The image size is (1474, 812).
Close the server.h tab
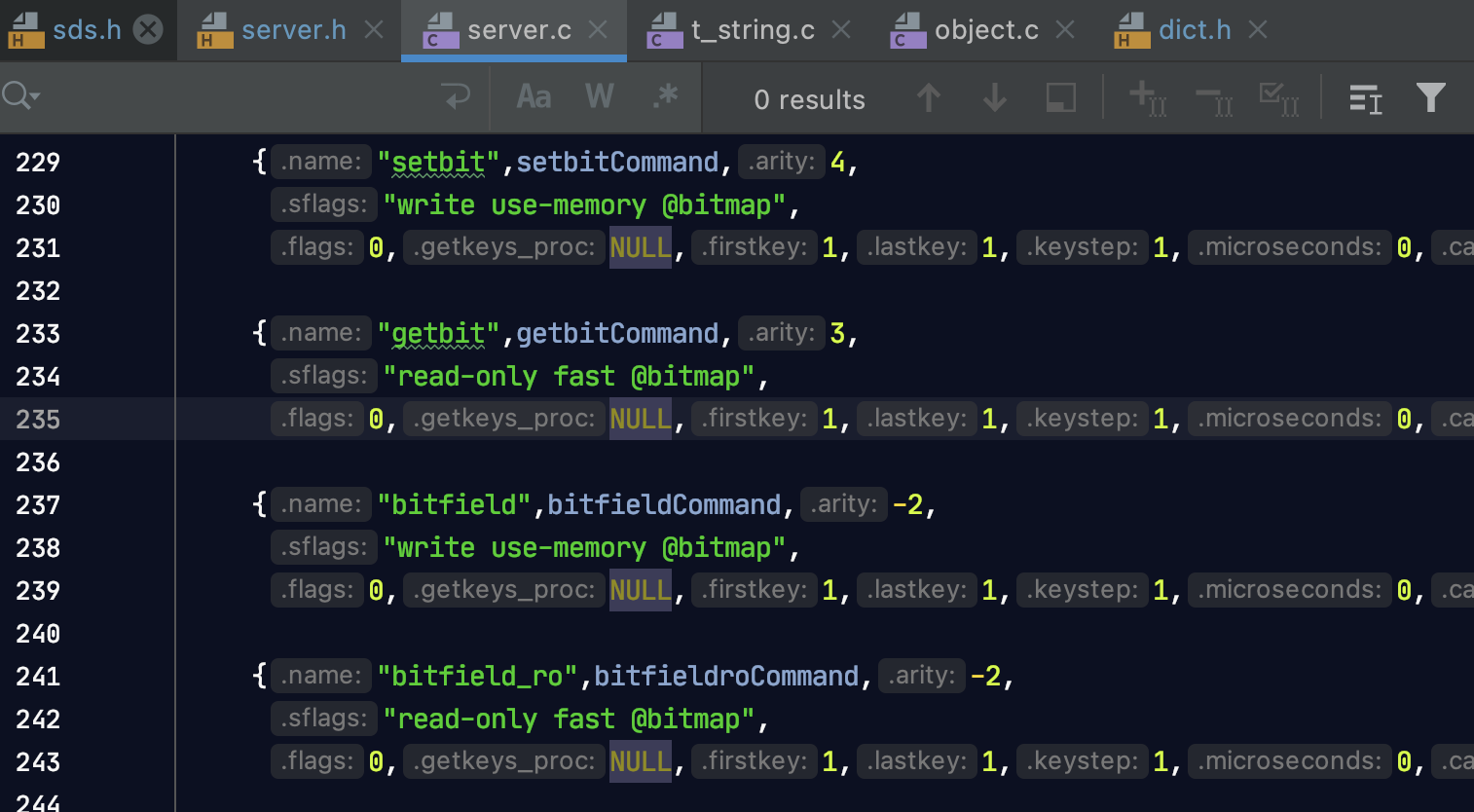pos(374,30)
